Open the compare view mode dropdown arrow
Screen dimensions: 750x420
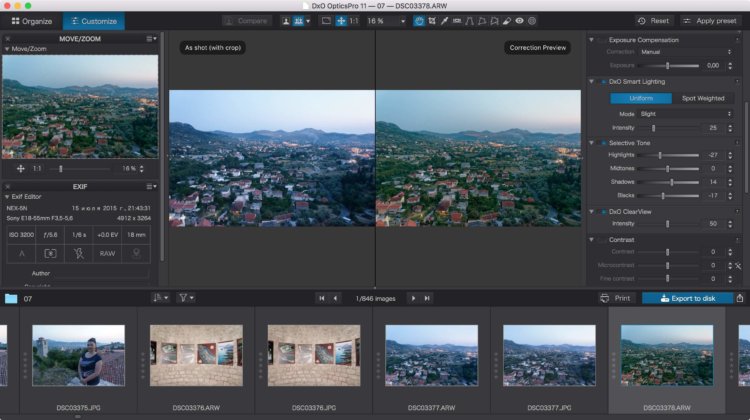point(308,21)
